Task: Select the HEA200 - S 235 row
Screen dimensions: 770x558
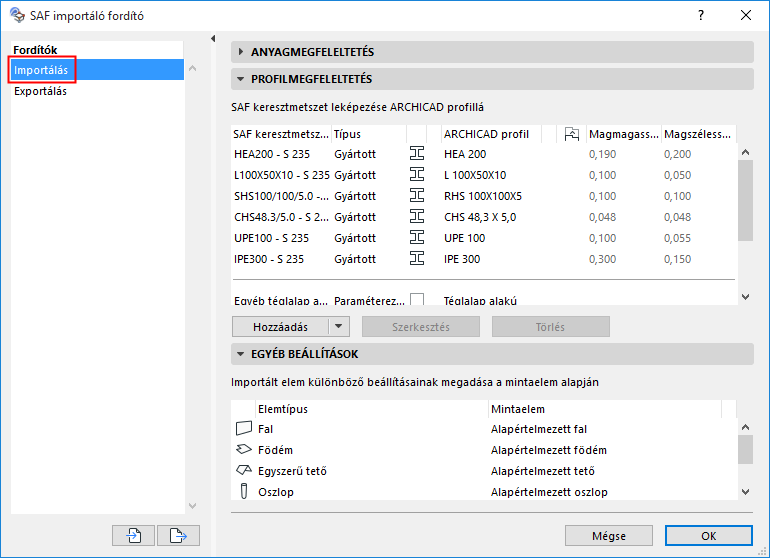Action: [x=484, y=154]
